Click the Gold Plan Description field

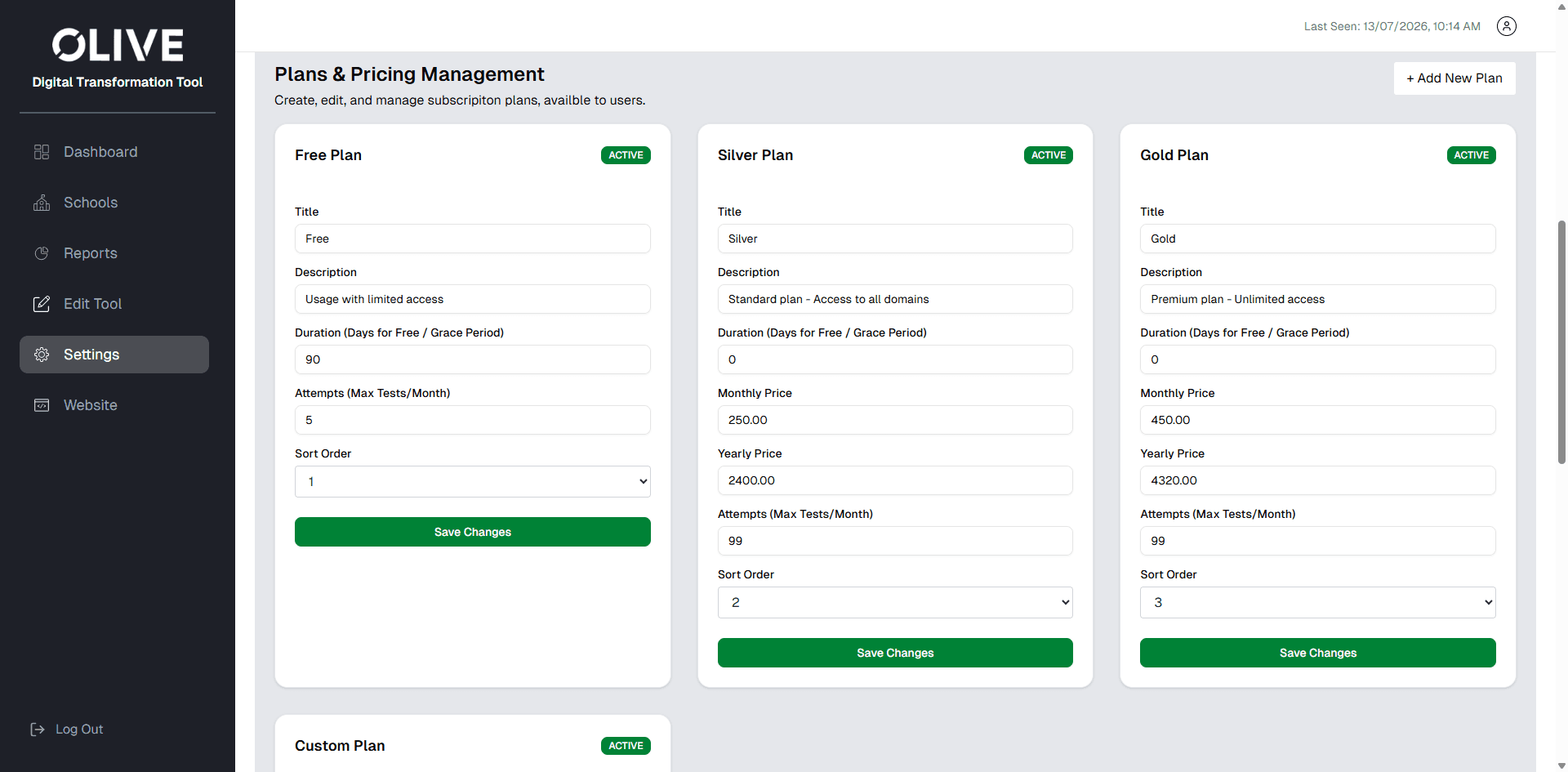[1318, 299]
